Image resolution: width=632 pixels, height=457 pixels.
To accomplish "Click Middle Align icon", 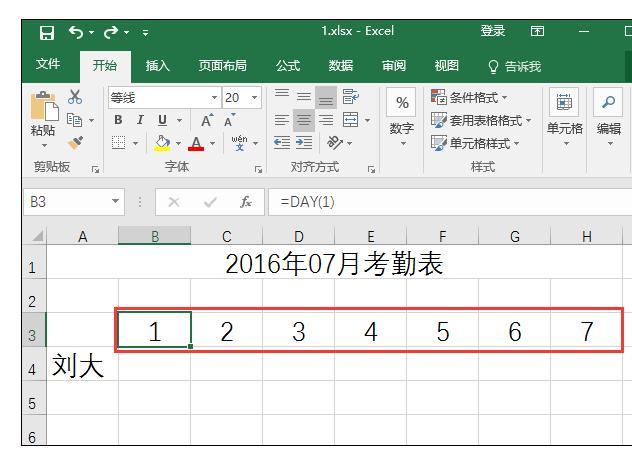I will click(304, 97).
